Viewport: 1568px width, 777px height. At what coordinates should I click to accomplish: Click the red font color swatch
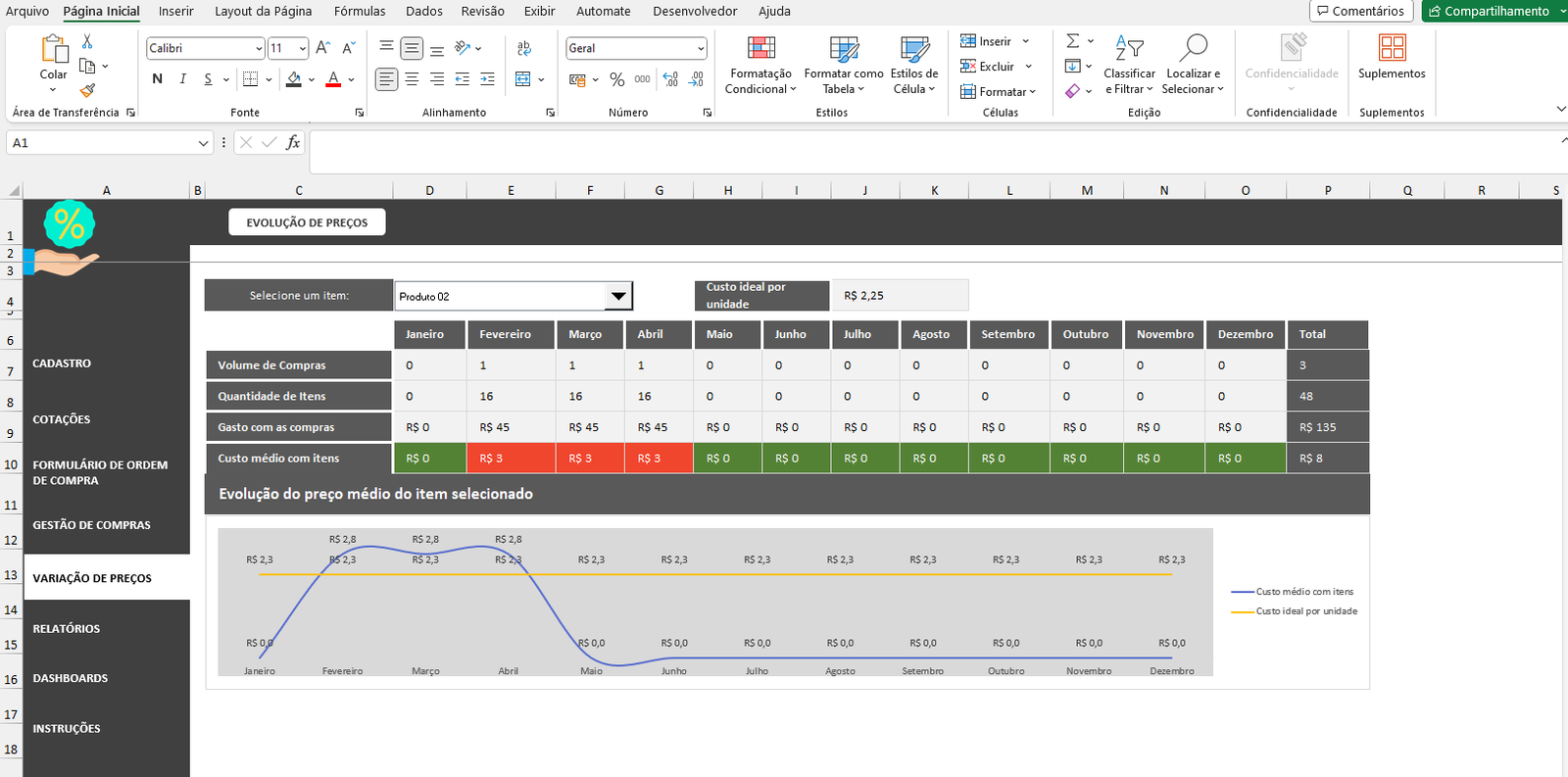pyautogui.click(x=333, y=80)
